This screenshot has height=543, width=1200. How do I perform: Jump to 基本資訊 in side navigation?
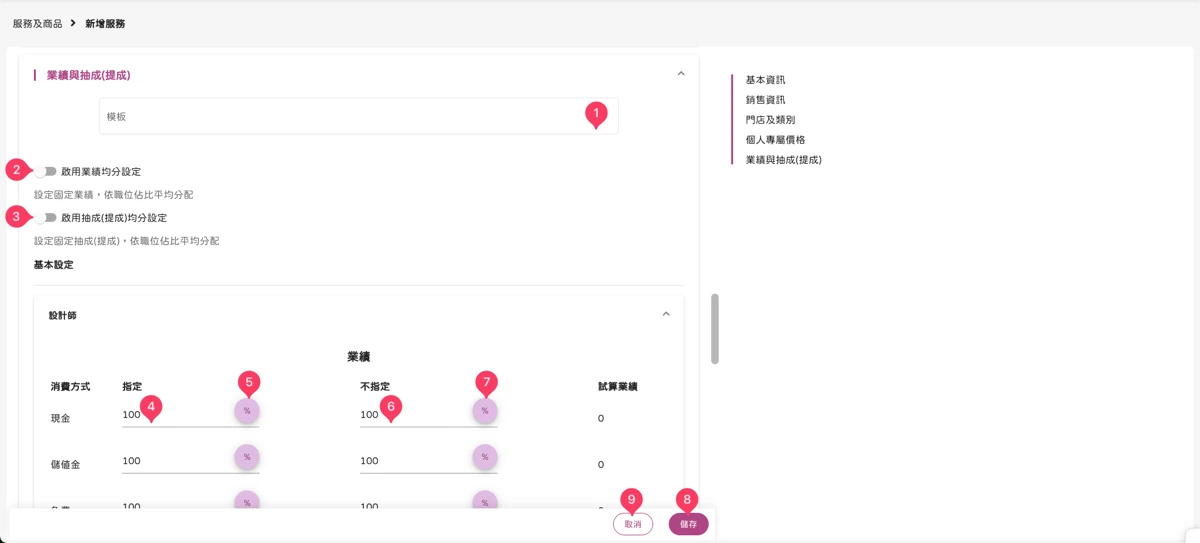(x=765, y=80)
